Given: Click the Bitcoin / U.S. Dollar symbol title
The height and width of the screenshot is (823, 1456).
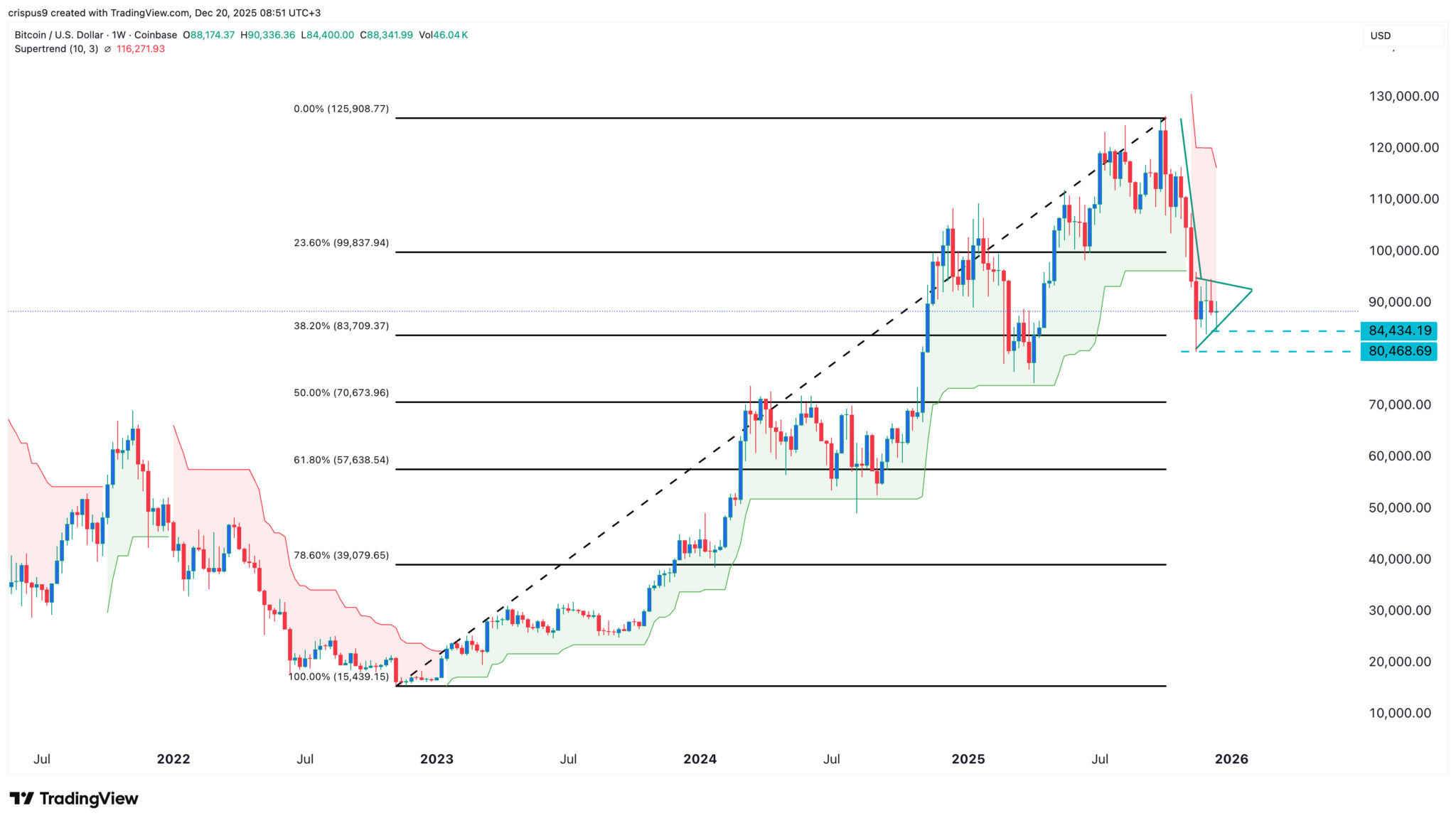Looking at the screenshot, I should coord(60,35).
